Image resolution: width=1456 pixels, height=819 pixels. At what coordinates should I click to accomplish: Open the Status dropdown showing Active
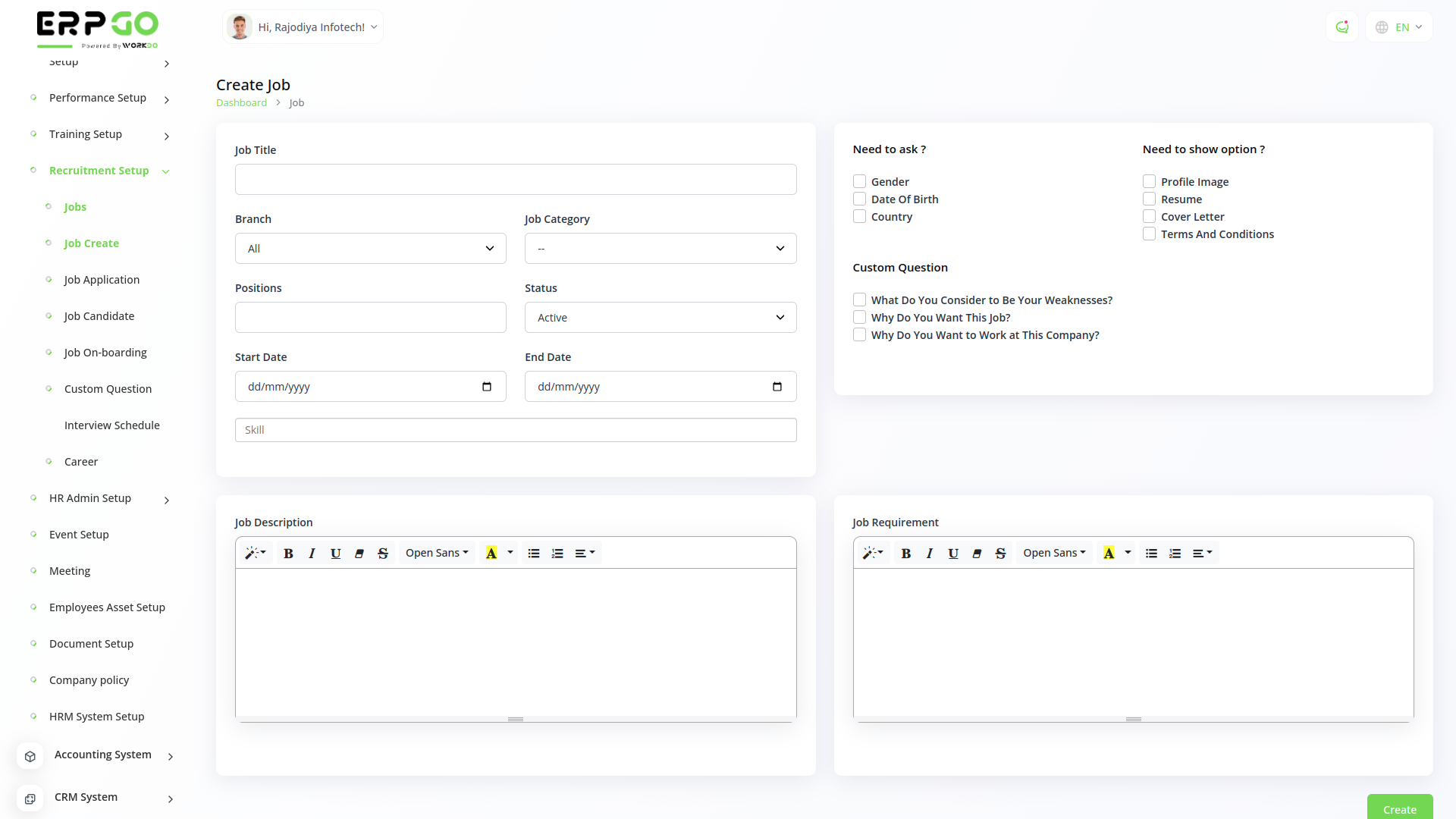[660, 318]
